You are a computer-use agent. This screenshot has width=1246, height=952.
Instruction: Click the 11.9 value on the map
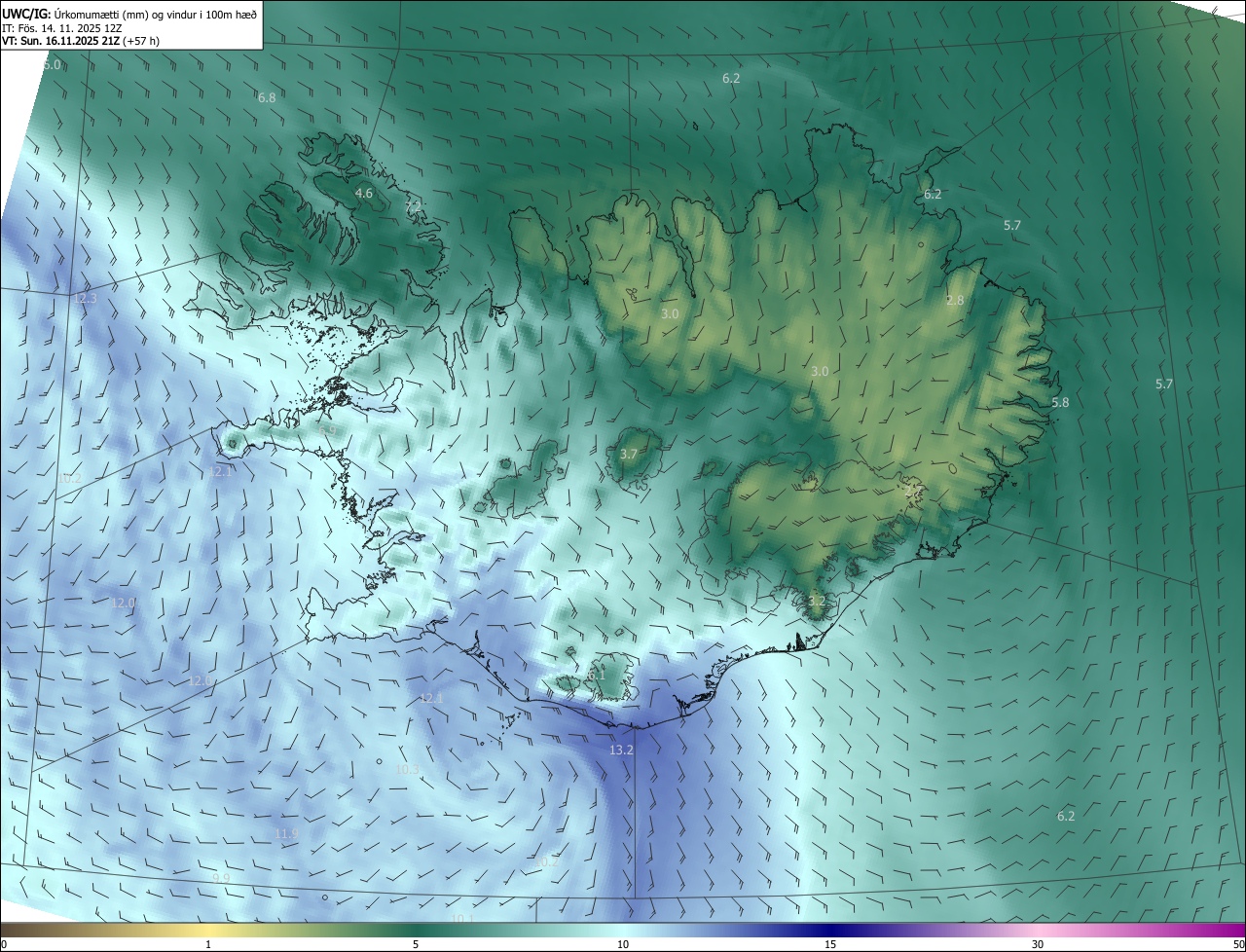click(286, 834)
